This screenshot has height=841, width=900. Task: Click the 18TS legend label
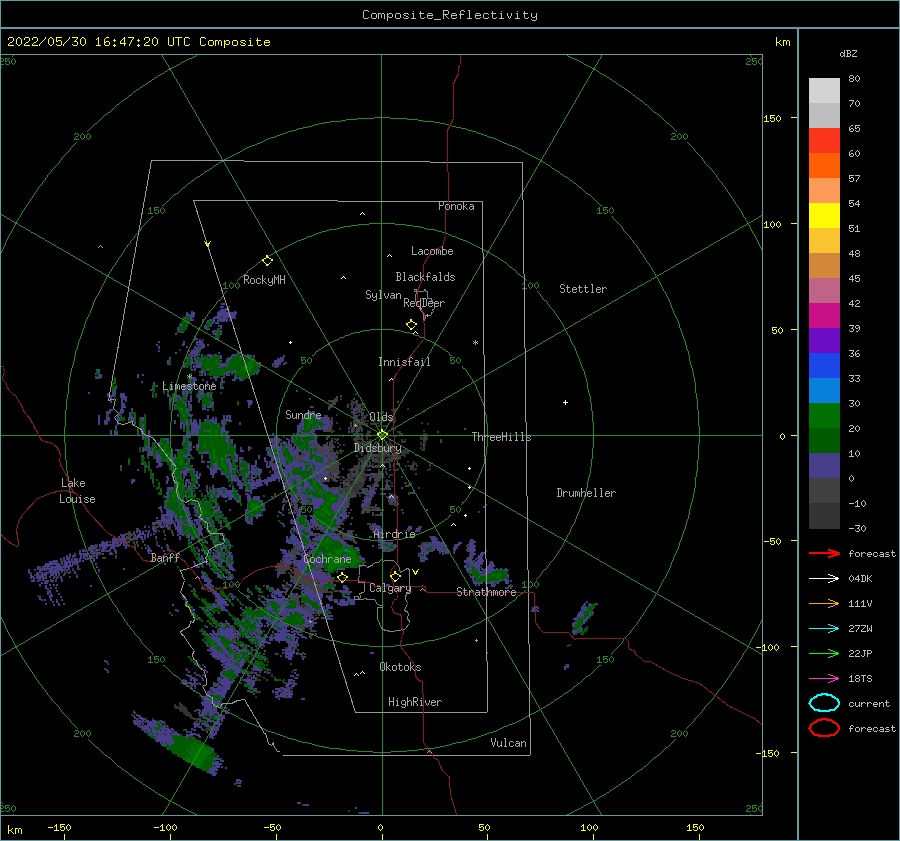pos(860,679)
